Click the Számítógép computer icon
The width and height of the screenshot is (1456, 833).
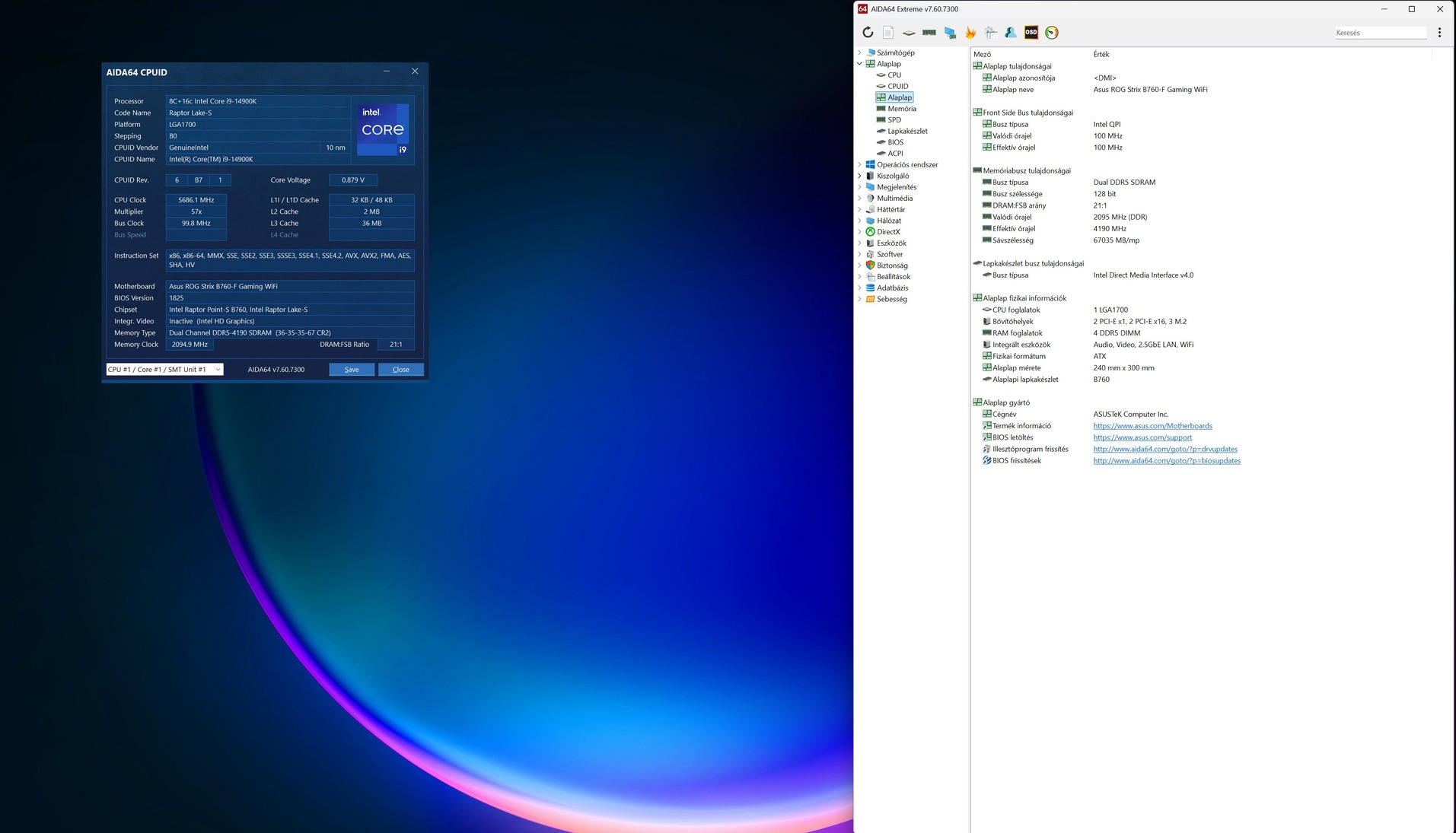870,52
